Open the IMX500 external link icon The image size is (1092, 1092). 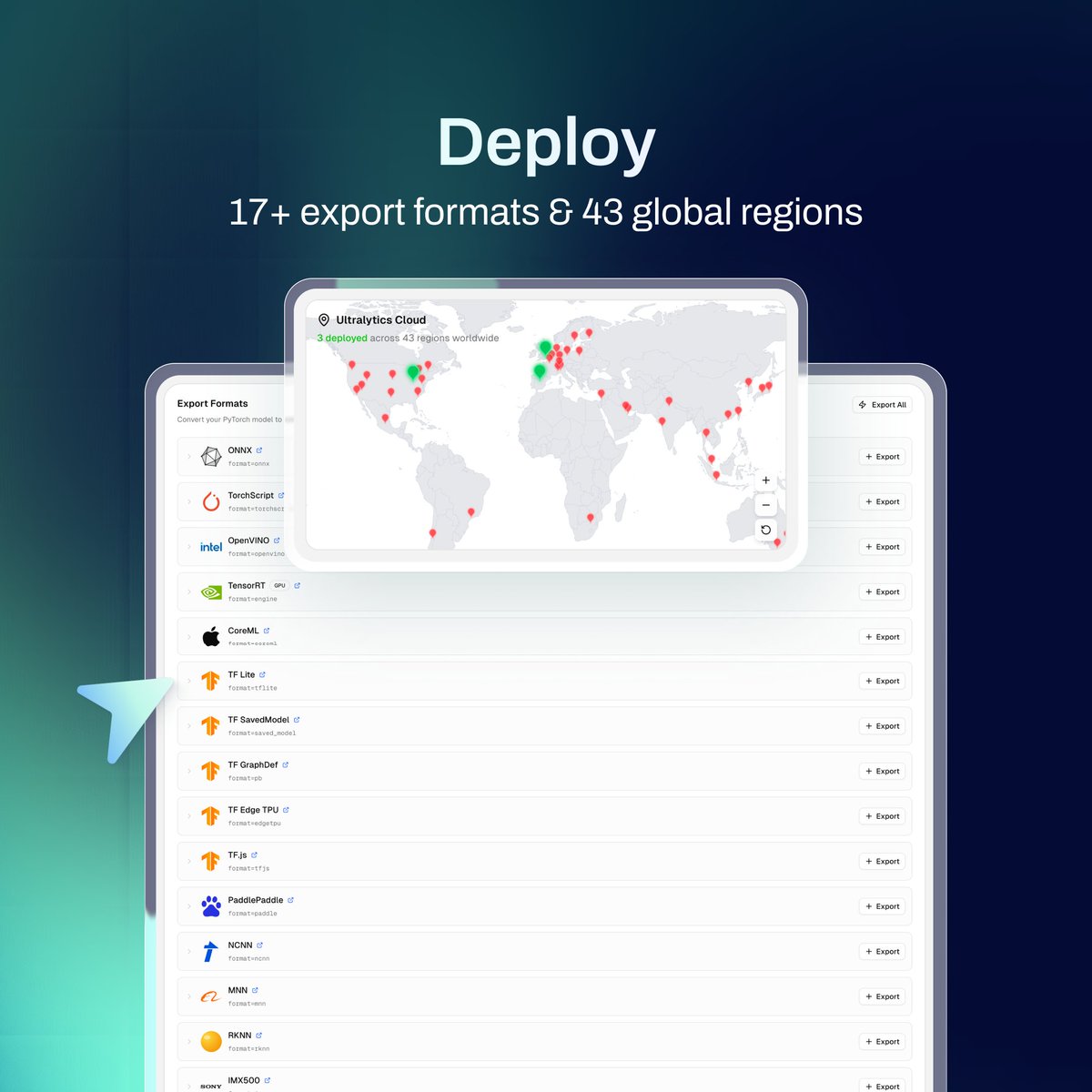tap(268, 1080)
